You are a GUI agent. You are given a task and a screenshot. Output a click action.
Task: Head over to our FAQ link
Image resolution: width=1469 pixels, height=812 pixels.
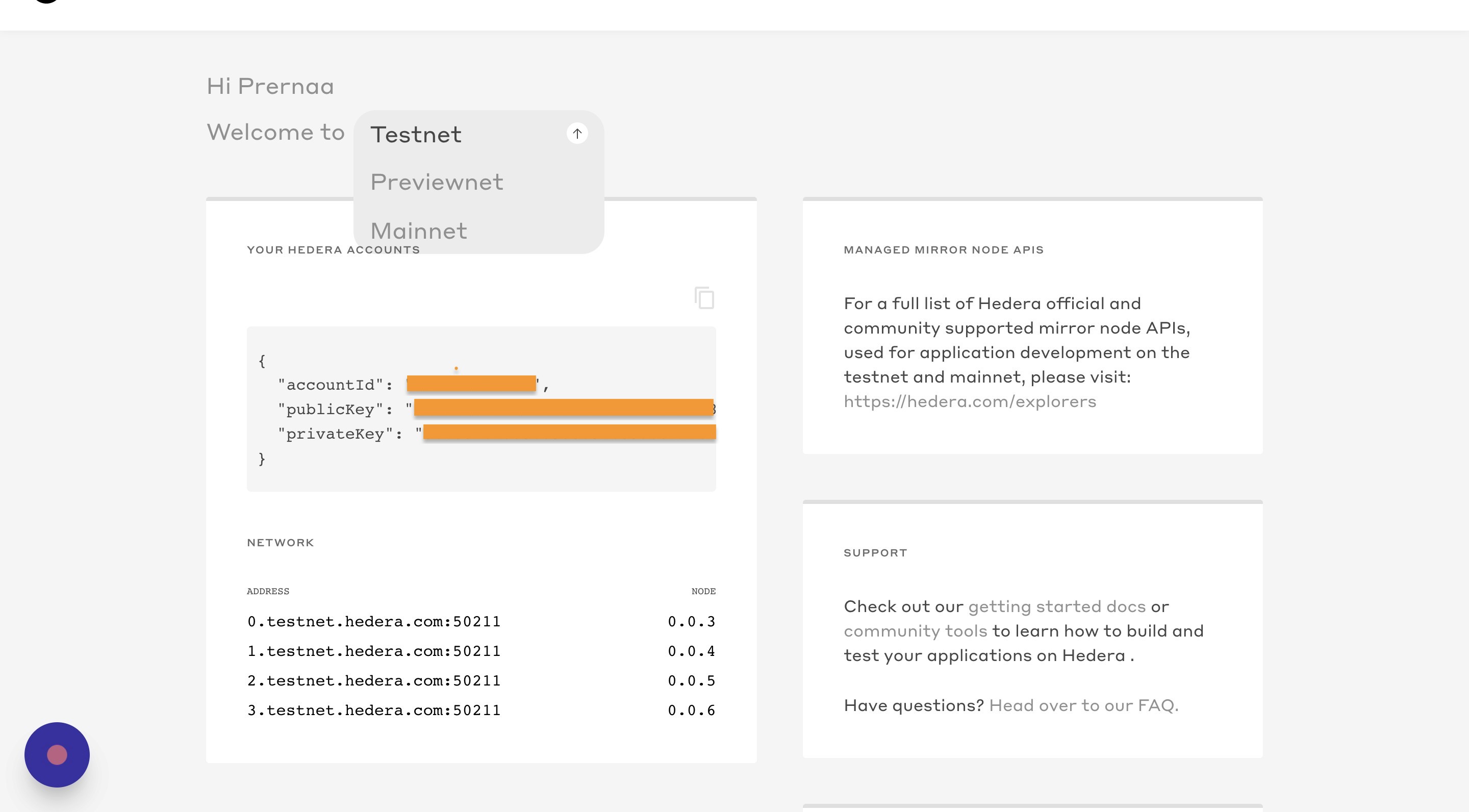tap(1083, 705)
